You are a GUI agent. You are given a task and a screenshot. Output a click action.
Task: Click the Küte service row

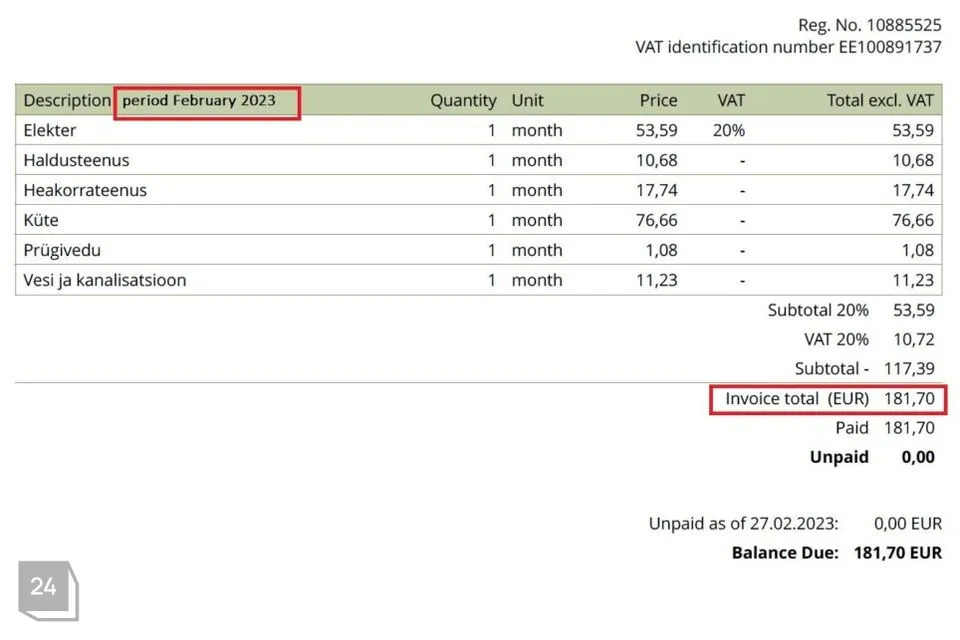click(41, 220)
